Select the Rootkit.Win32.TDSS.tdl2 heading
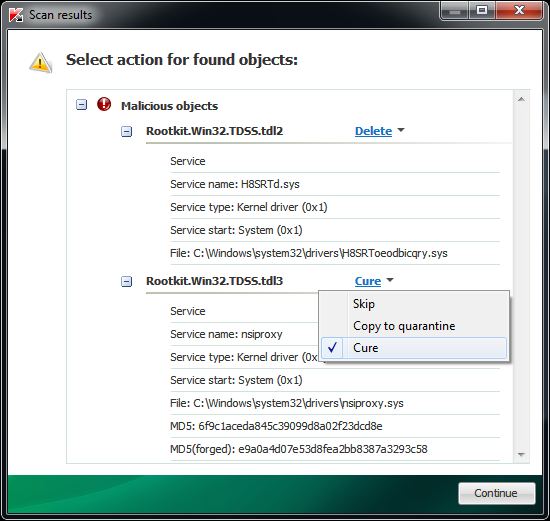Viewport: 550px width, 521px height. click(214, 131)
